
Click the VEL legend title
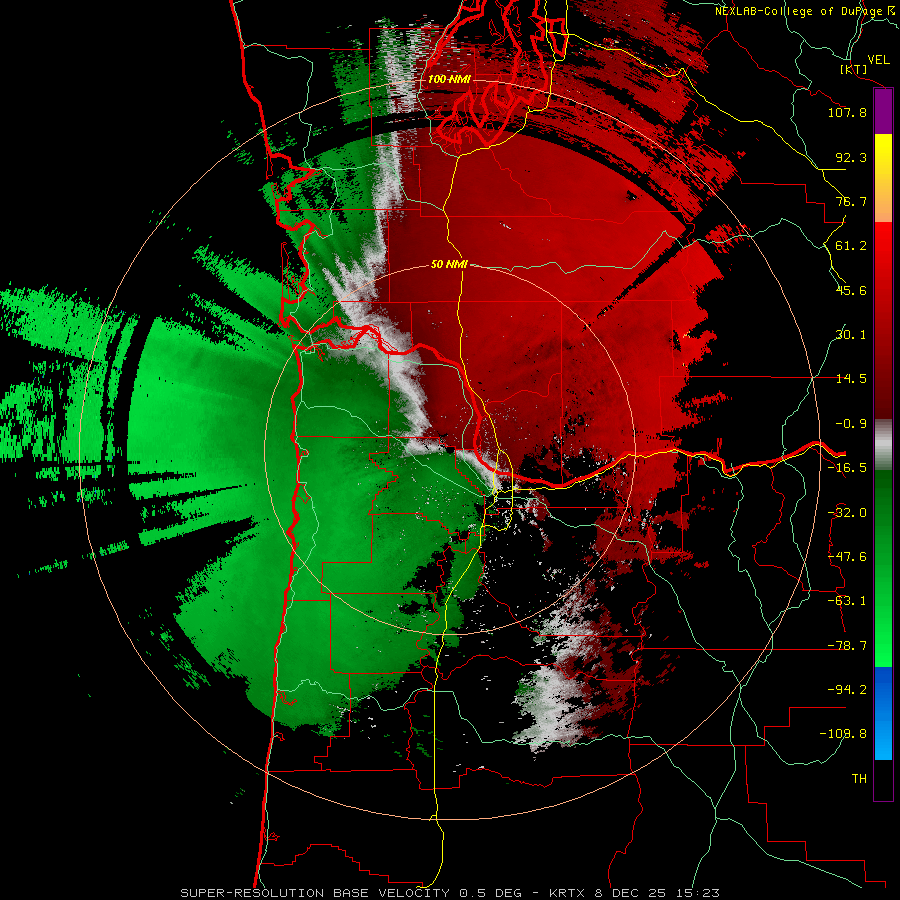click(878, 60)
